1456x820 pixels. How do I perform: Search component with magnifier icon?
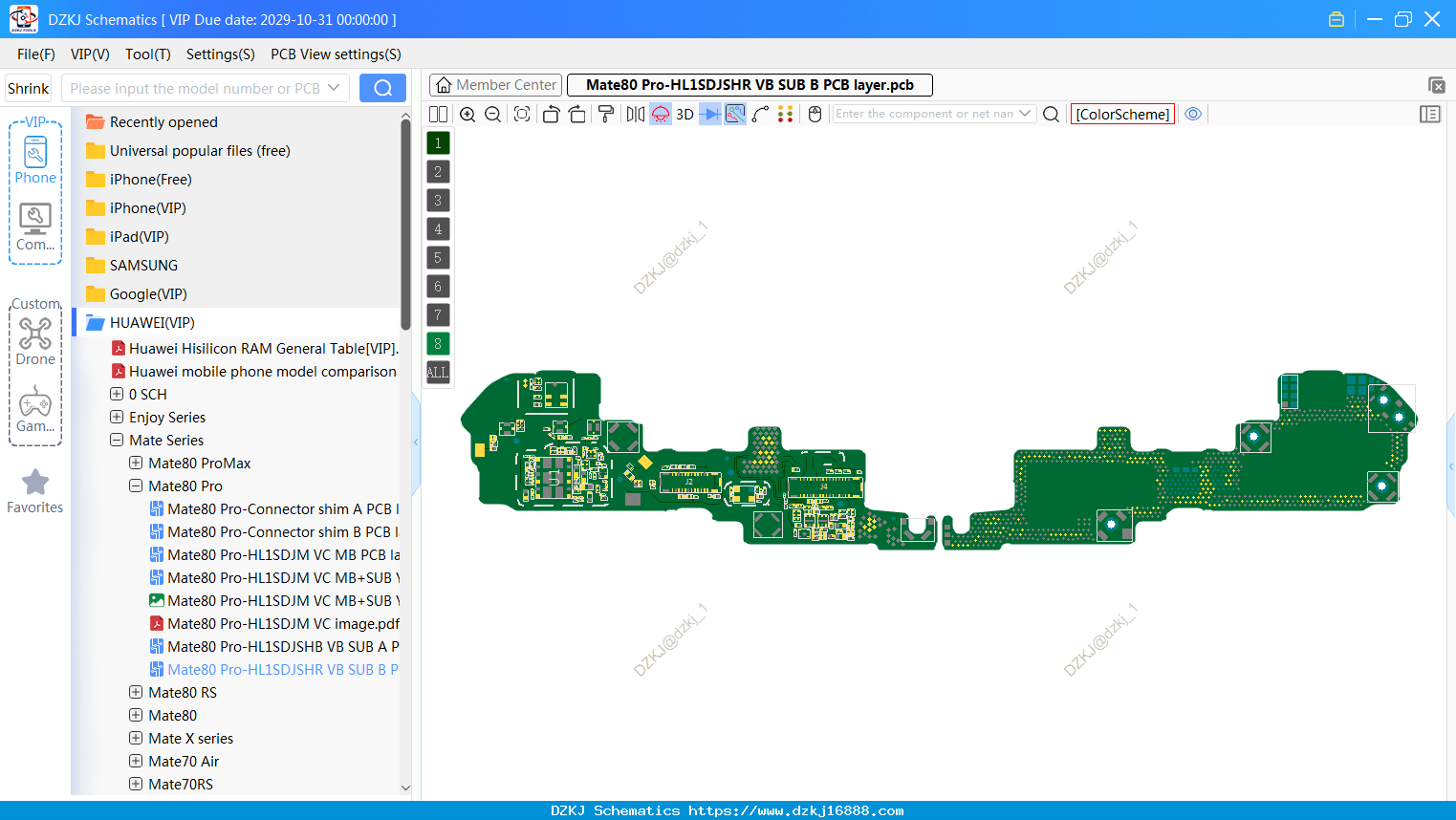click(1052, 114)
